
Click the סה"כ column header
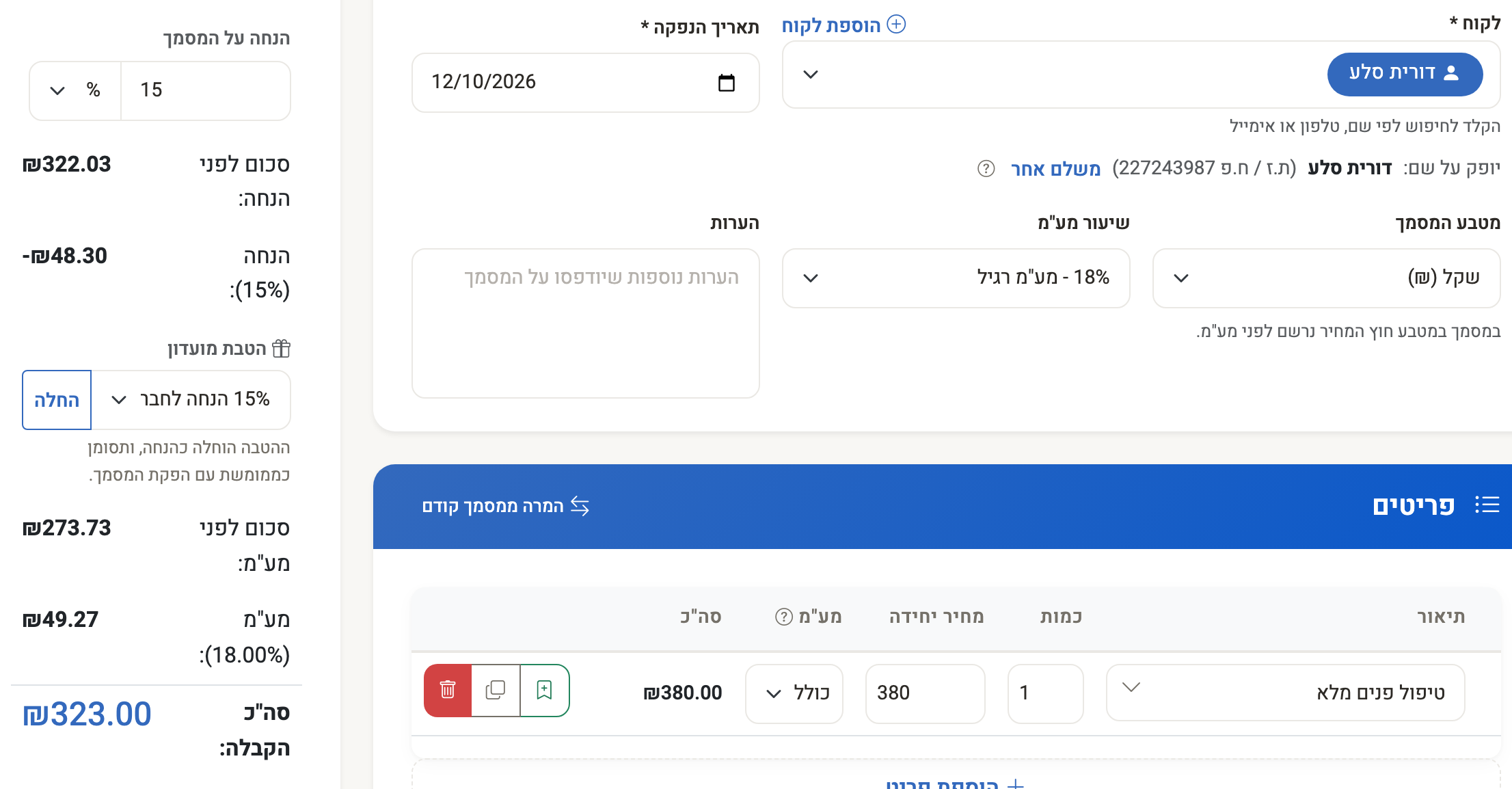click(701, 617)
